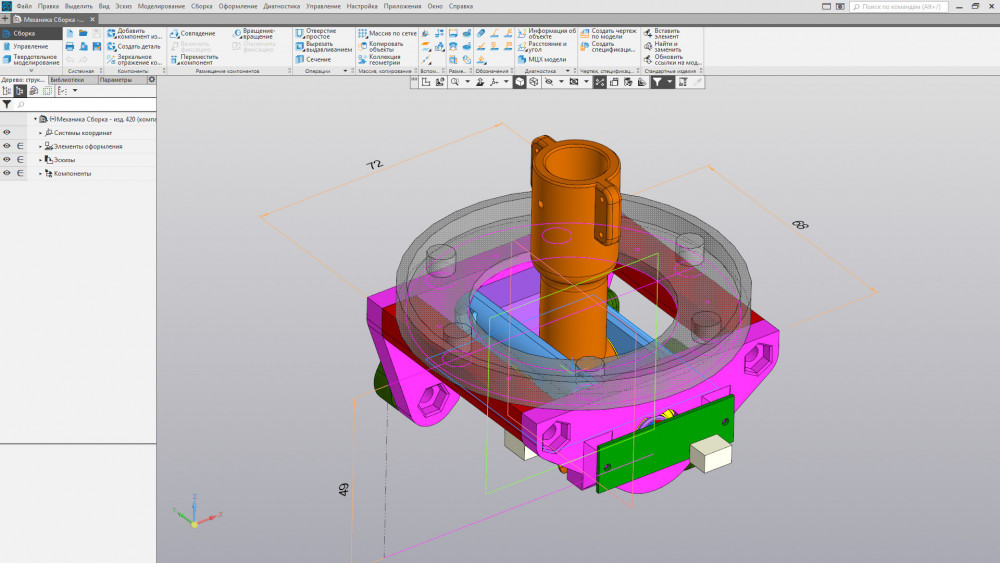Expand the 'Элементы оформления' tree node
Screen dimensions: 1000x563
tap(41, 146)
